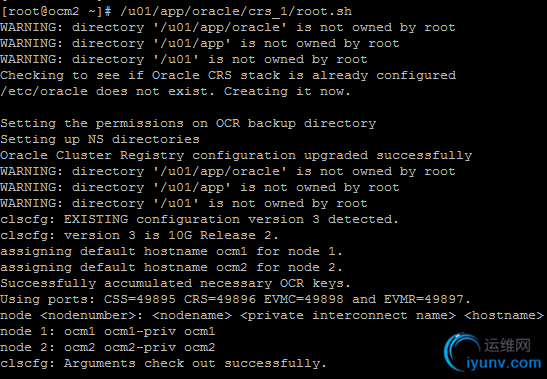The height and width of the screenshot is (379, 547).
Task: Click the 'hostname ocm1 for node 1' line
Action: [x=171, y=252]
